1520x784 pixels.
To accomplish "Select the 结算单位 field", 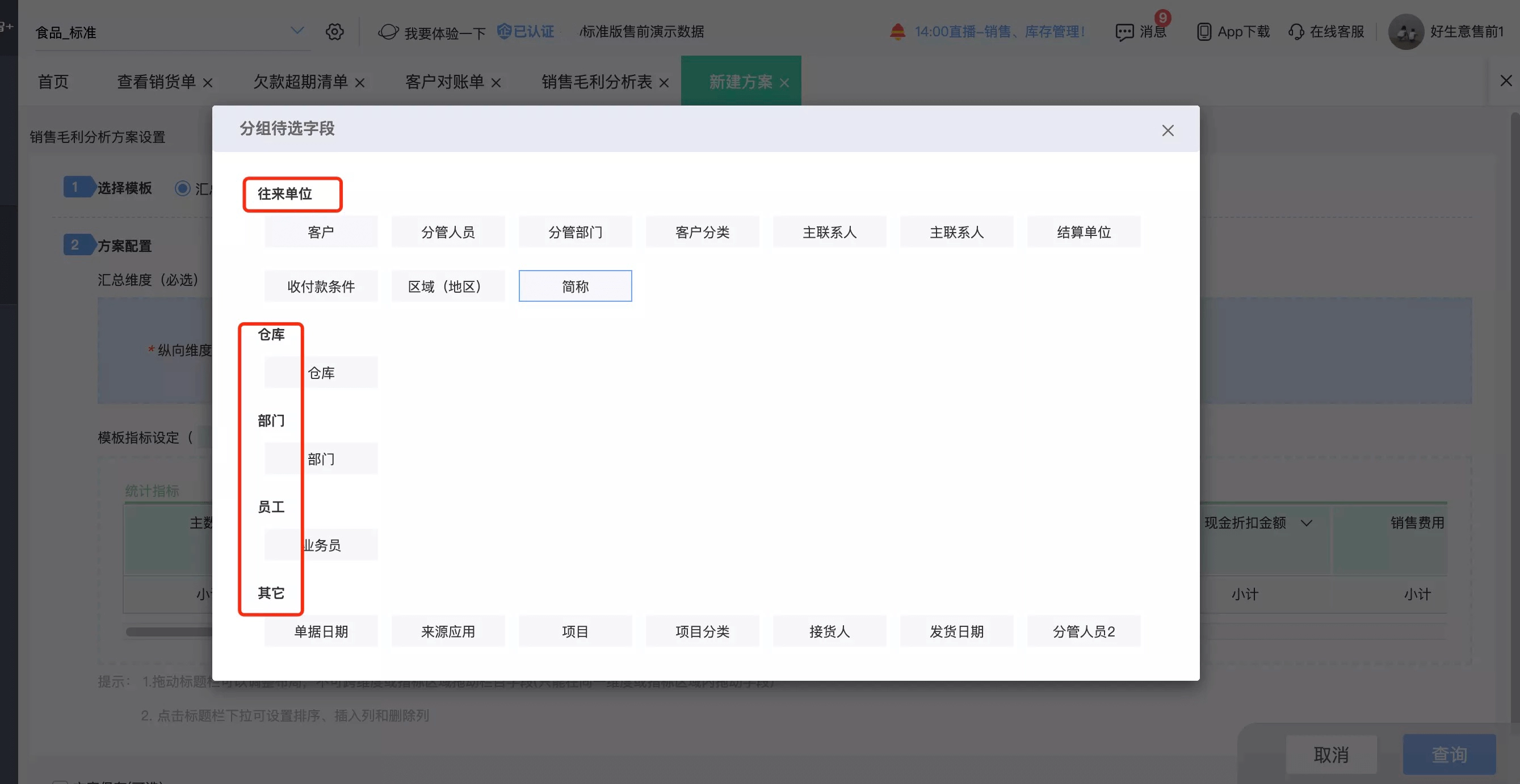I will [1084, 232].
